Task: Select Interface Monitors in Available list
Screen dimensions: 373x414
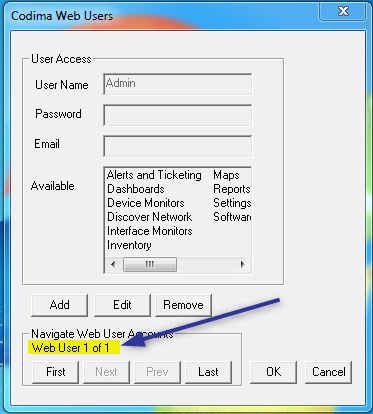Action: (150, 231)
